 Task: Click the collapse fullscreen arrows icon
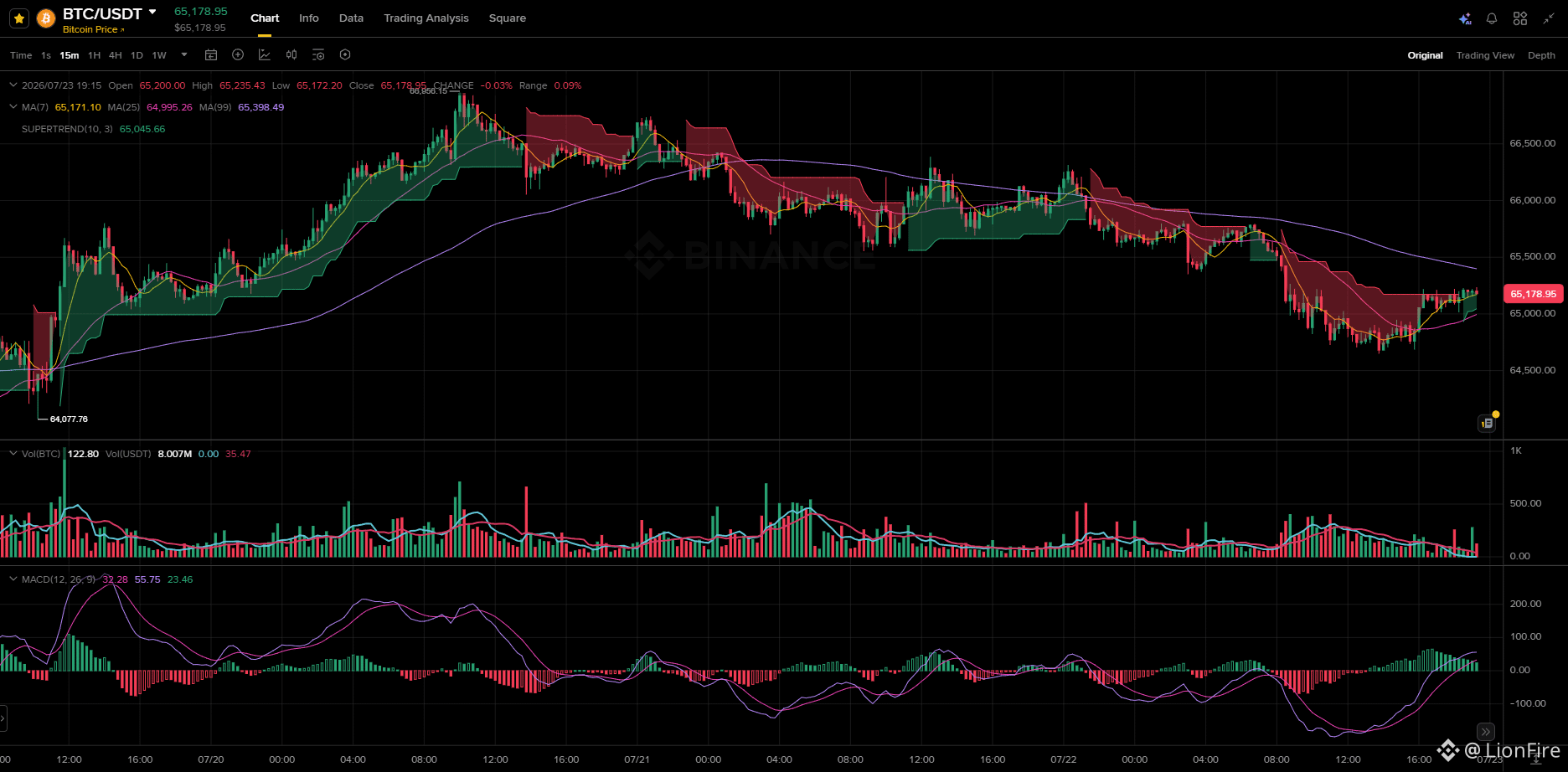[1549, 18]
